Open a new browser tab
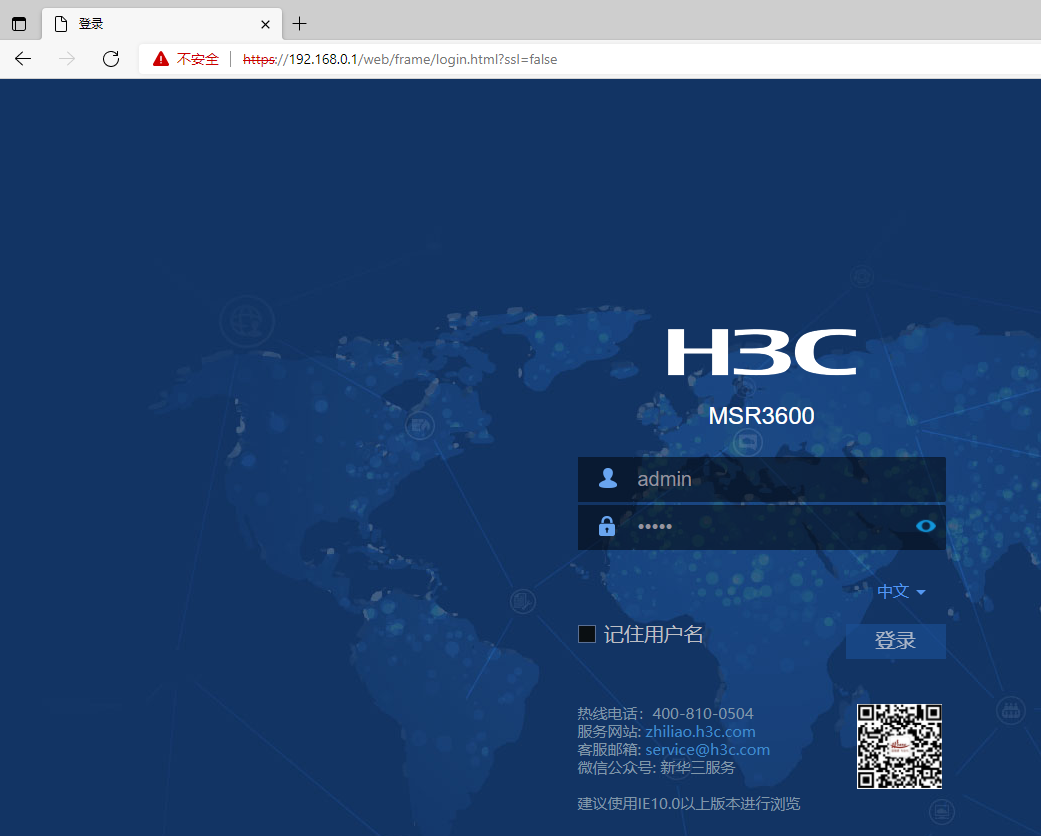Screen dimensions: 1041x836 click(299, 24)
